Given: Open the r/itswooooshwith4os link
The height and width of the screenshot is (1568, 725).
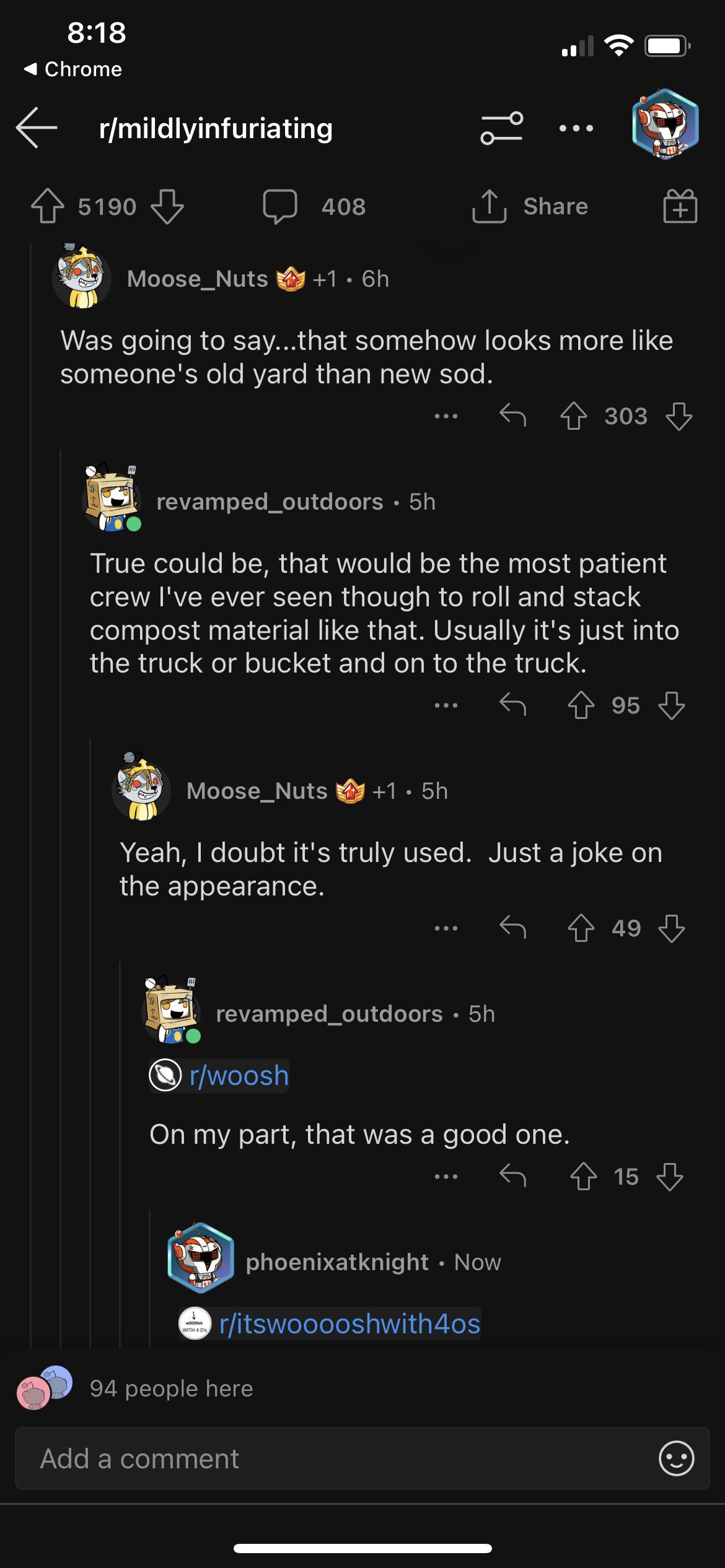Looking at the screenshot, I should pos(349,1323).
